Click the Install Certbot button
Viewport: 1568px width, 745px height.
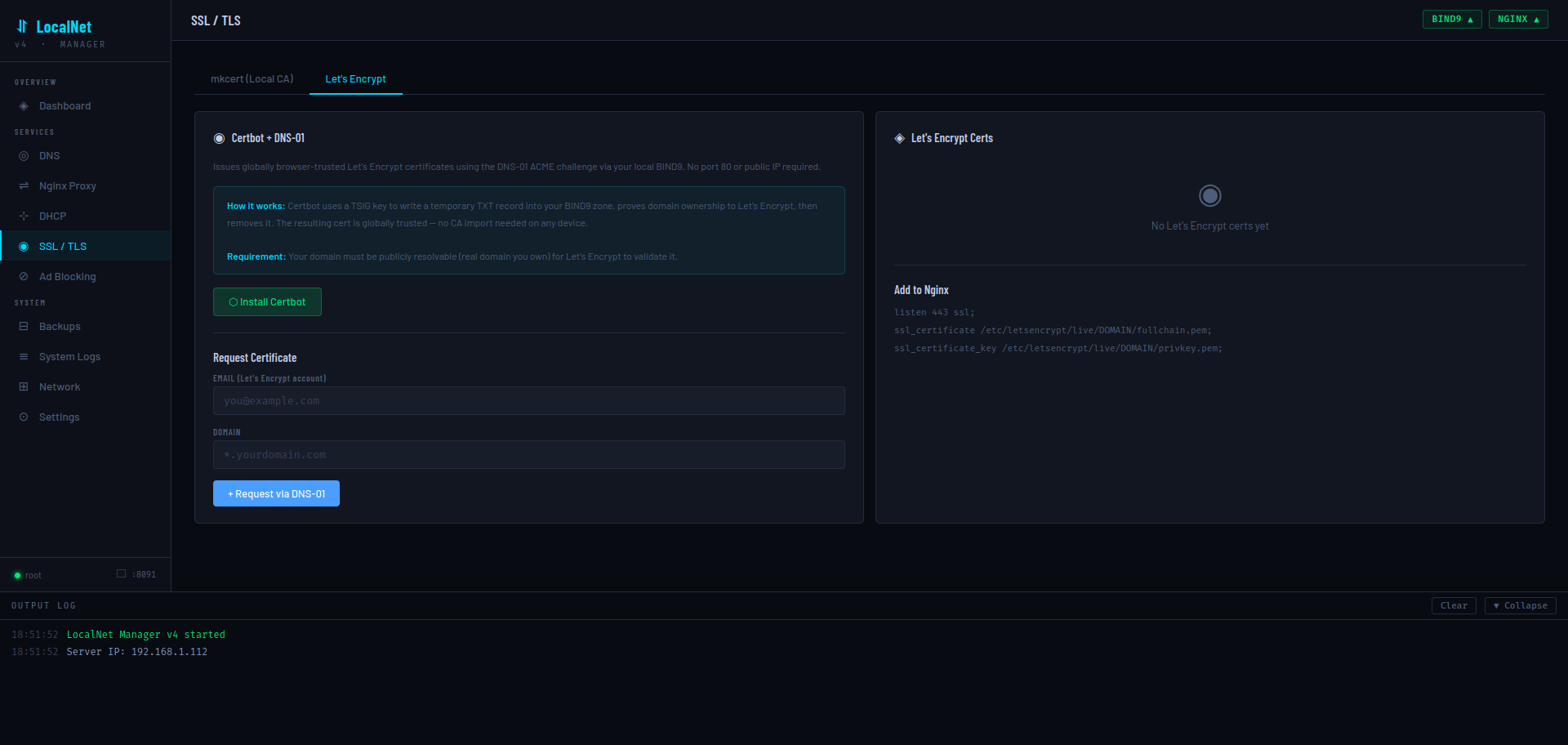[x=267, y=302]
